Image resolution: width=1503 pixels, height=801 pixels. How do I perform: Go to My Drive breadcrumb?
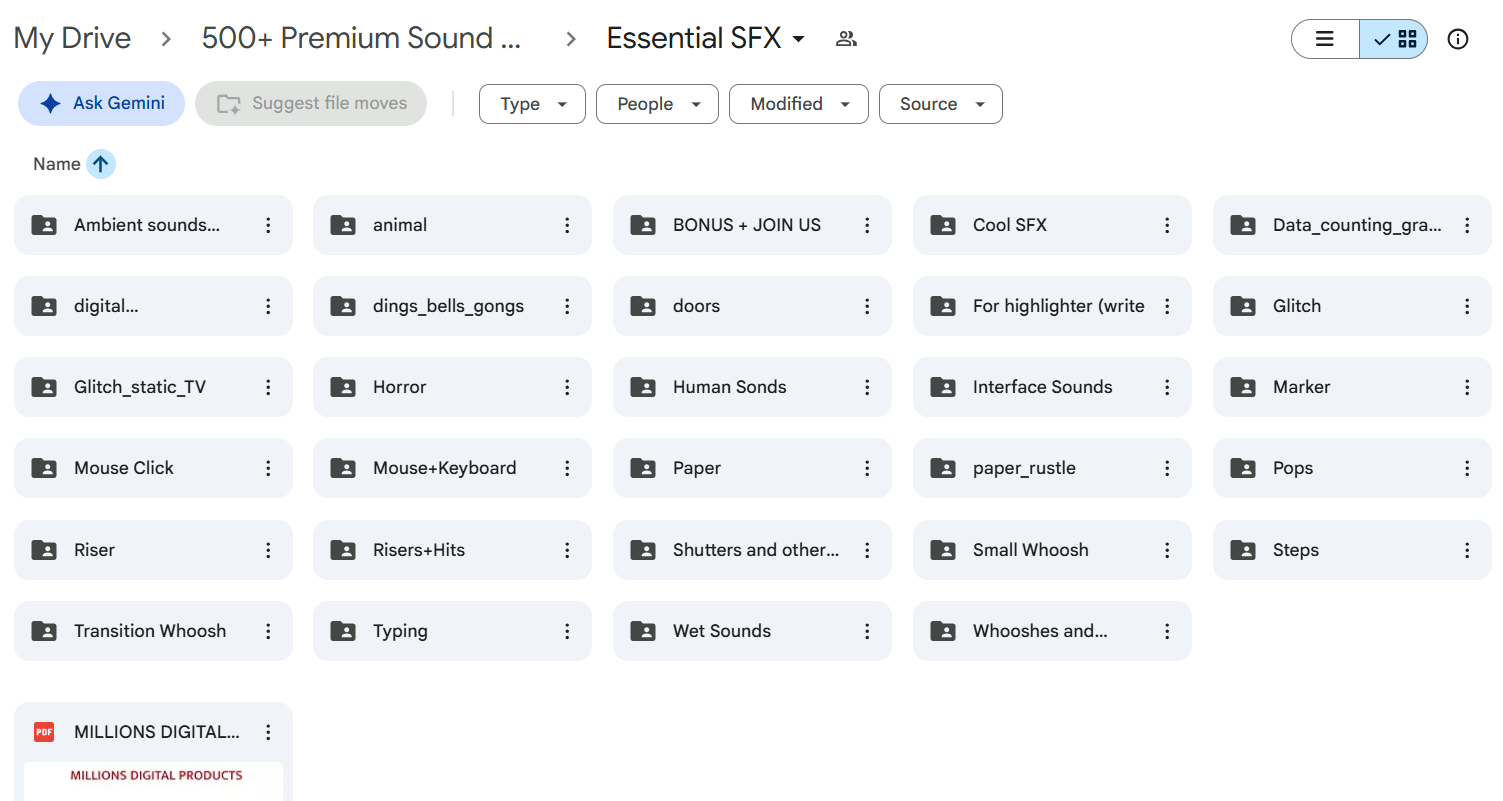click(72, 39)
